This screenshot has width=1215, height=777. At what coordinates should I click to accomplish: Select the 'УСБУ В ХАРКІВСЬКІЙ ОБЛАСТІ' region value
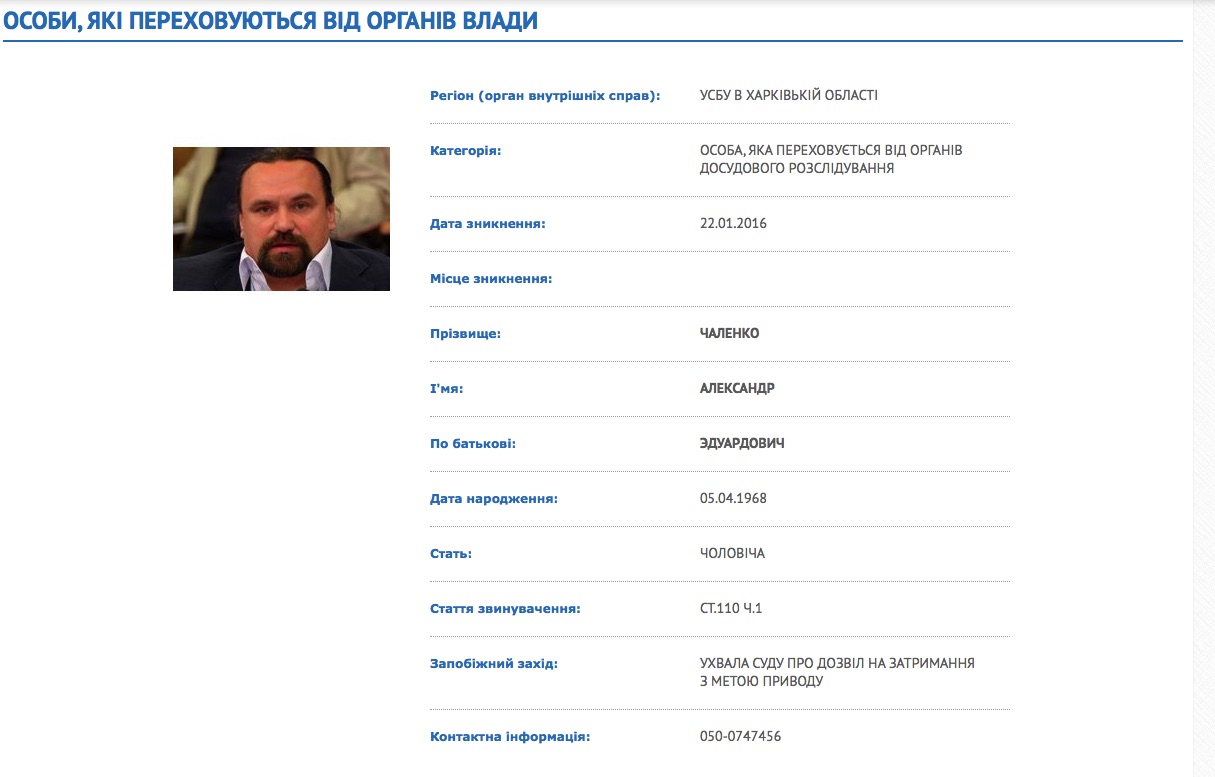789,96
